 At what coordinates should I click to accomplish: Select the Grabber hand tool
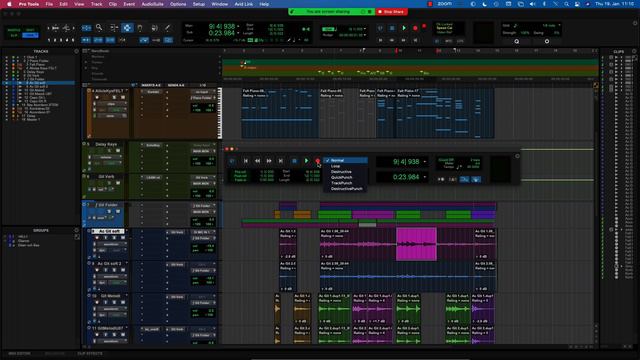(140, 28)
